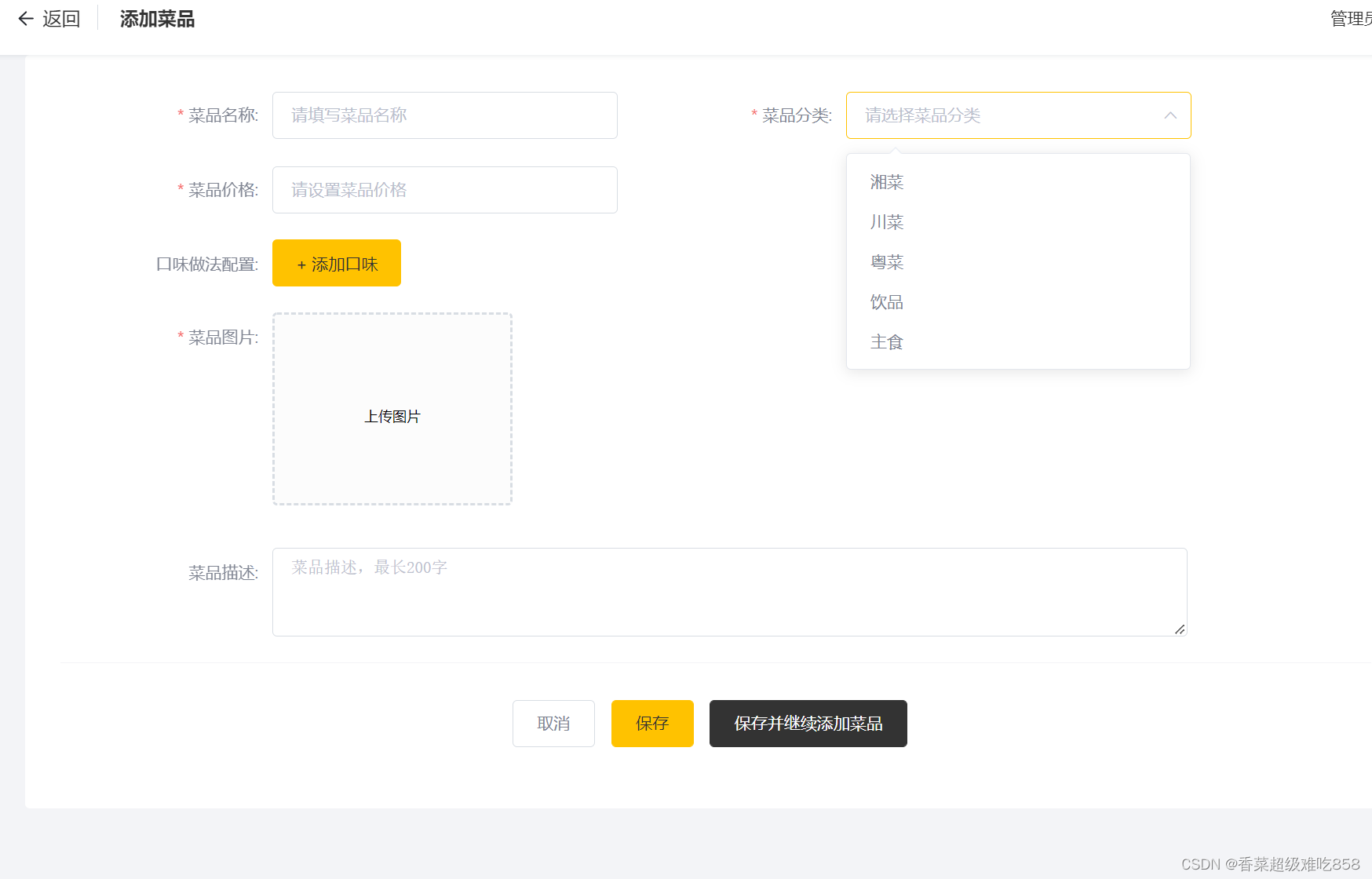Open the 上传图片 upload area
Screen dimensions: 1372x879
coord(392,409)
